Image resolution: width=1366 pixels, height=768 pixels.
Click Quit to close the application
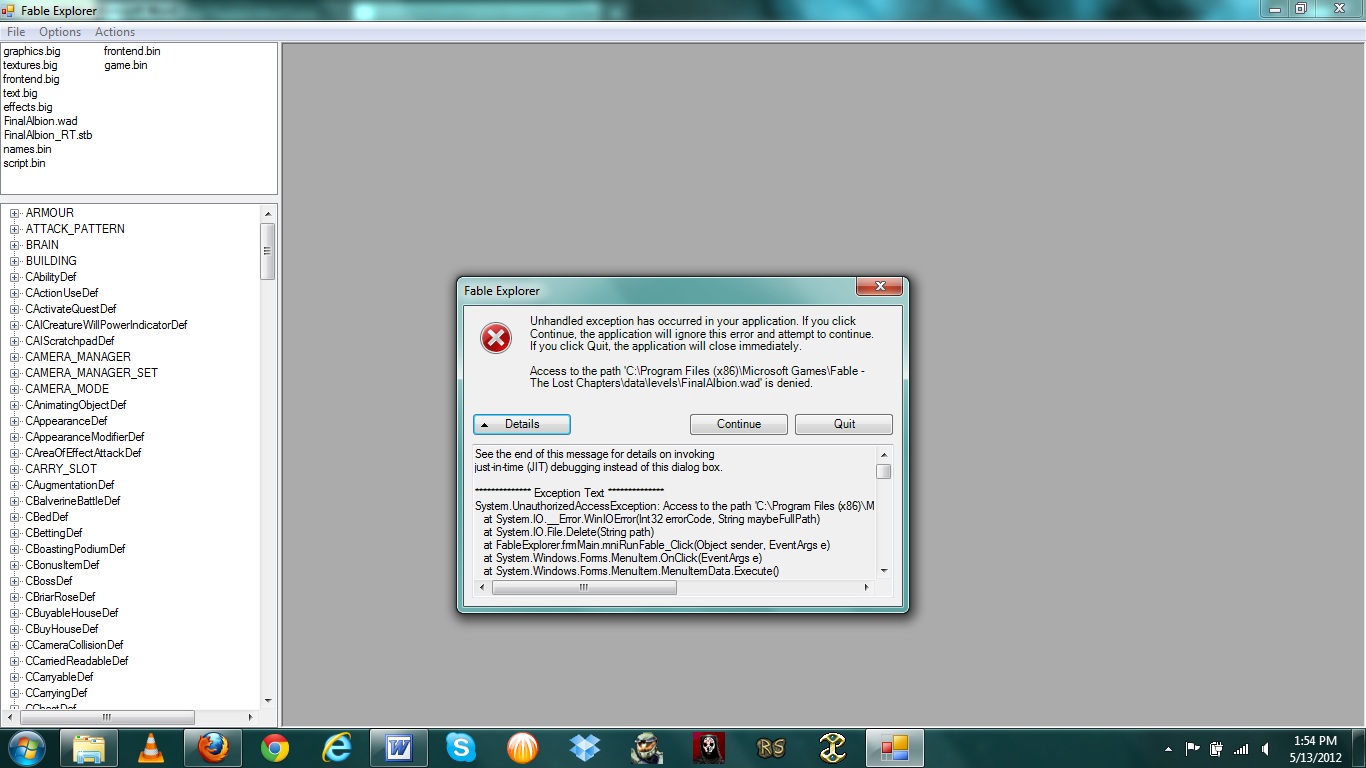click(843, 424)
